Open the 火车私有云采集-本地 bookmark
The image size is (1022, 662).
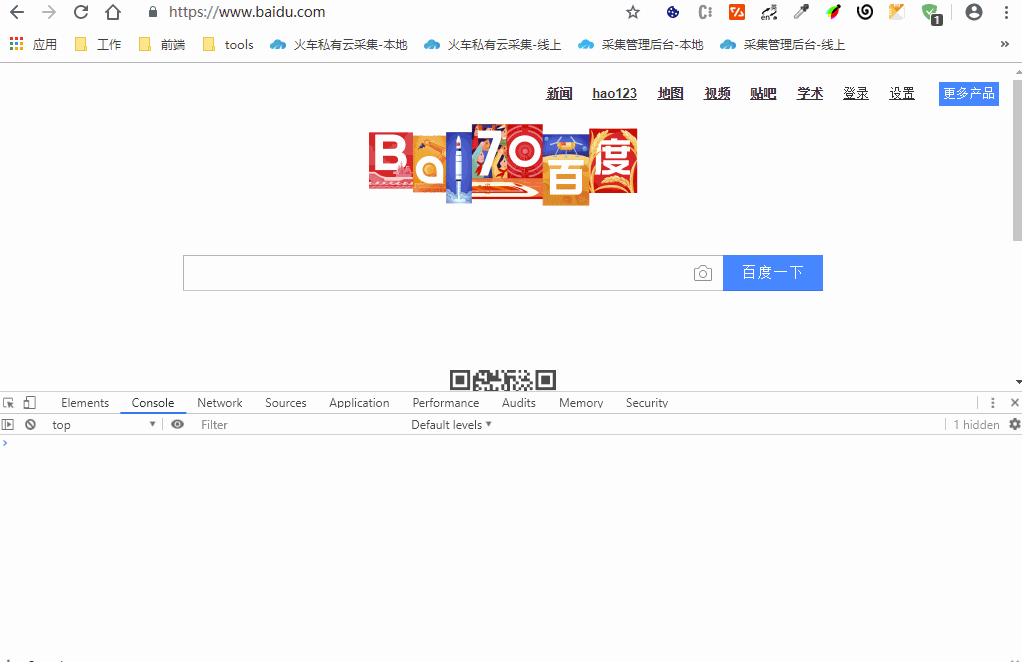tap(339, 44)
